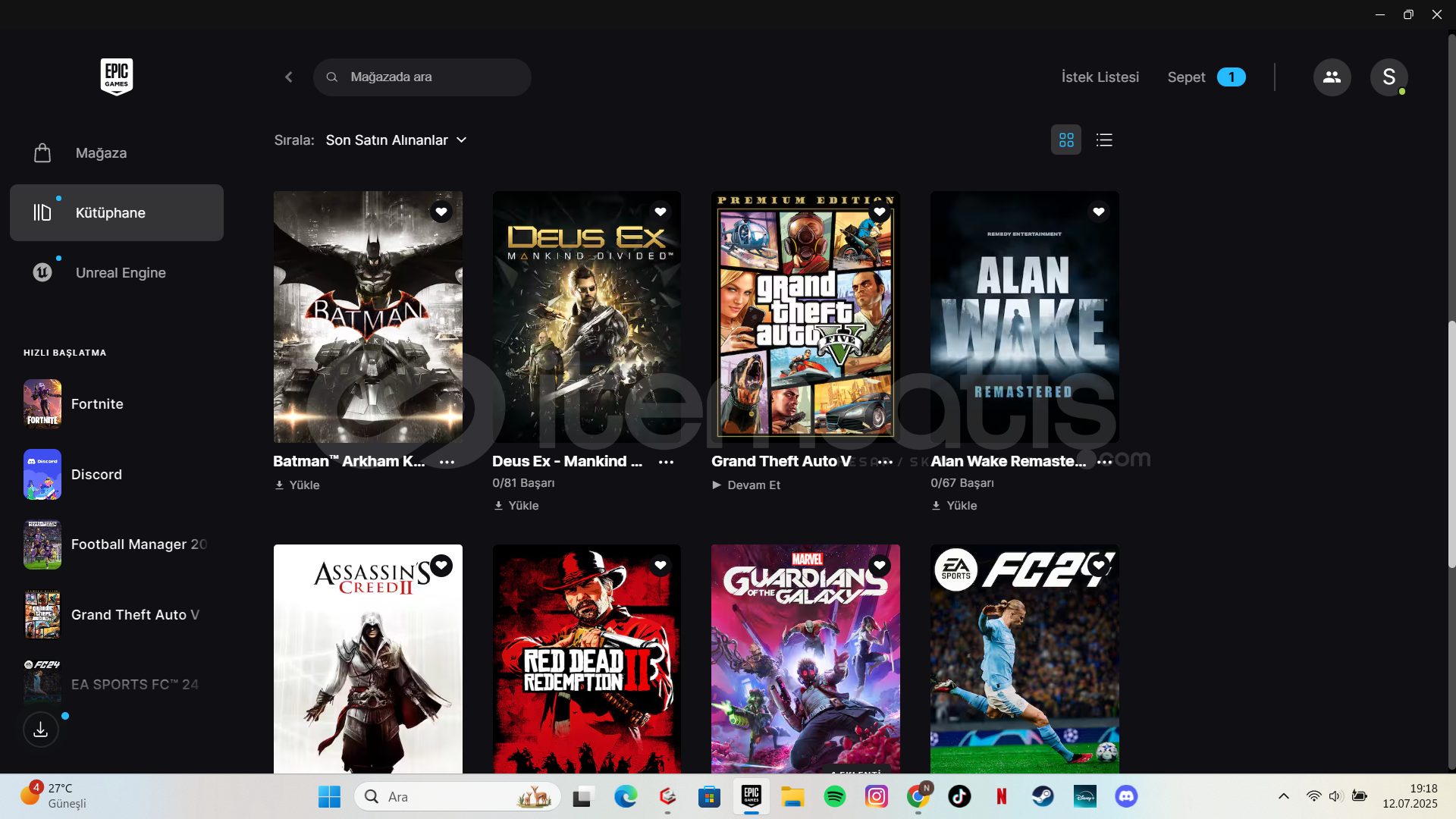
Task: Open TikTok from the taskbar
Action: 959,796
